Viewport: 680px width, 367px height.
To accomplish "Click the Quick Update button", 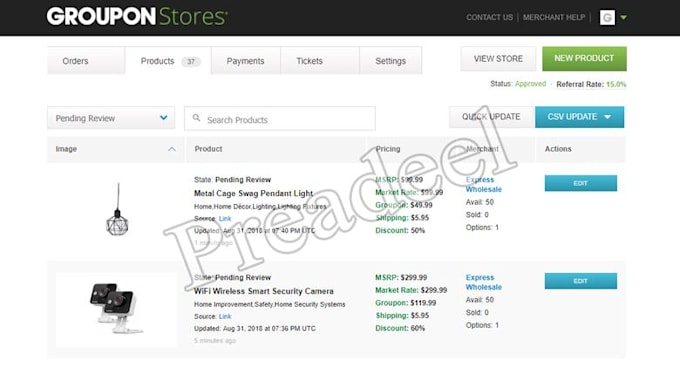I will coord(491,117).
